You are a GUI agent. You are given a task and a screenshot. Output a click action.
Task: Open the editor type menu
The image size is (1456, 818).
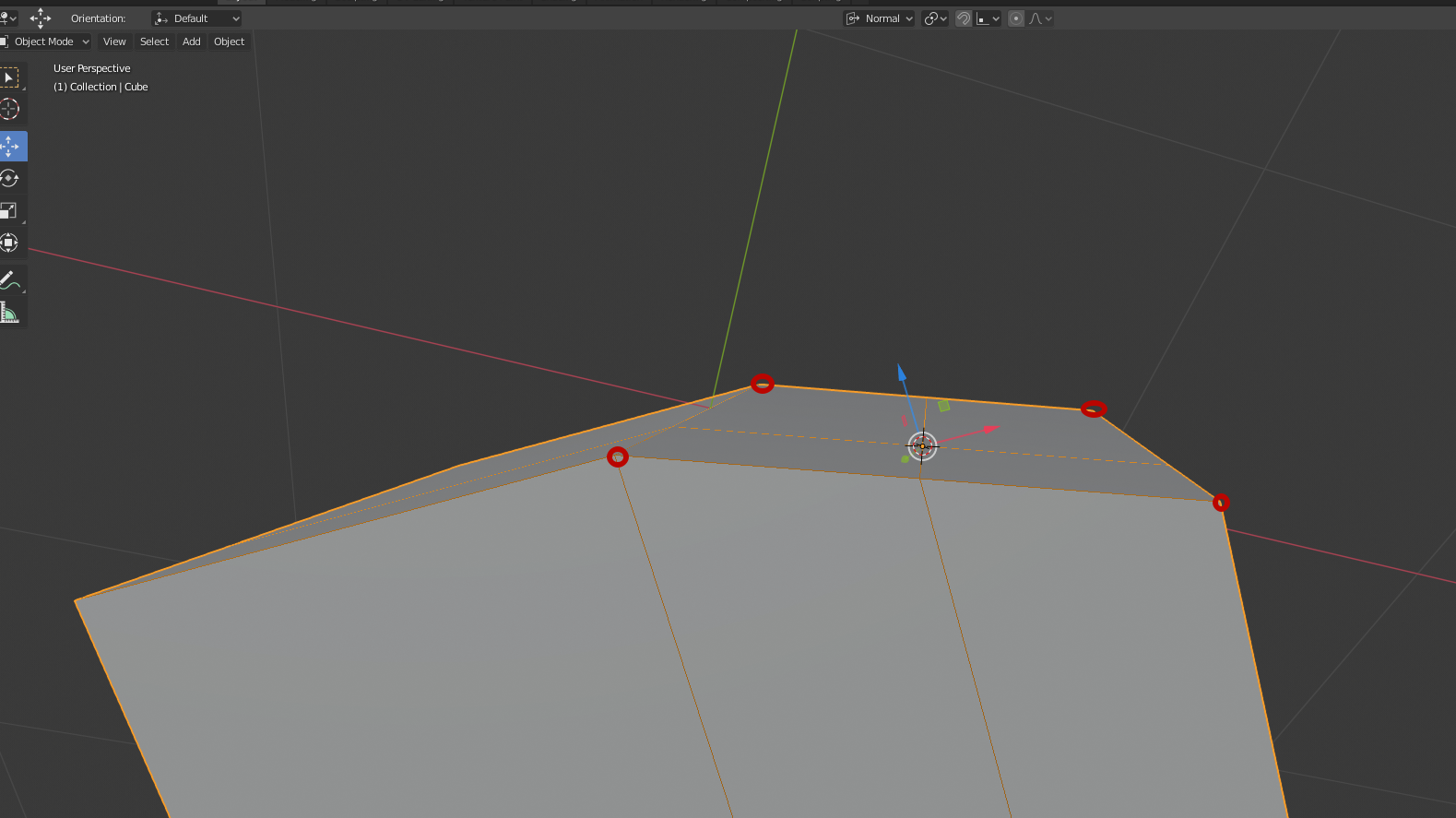coord(8,18)
